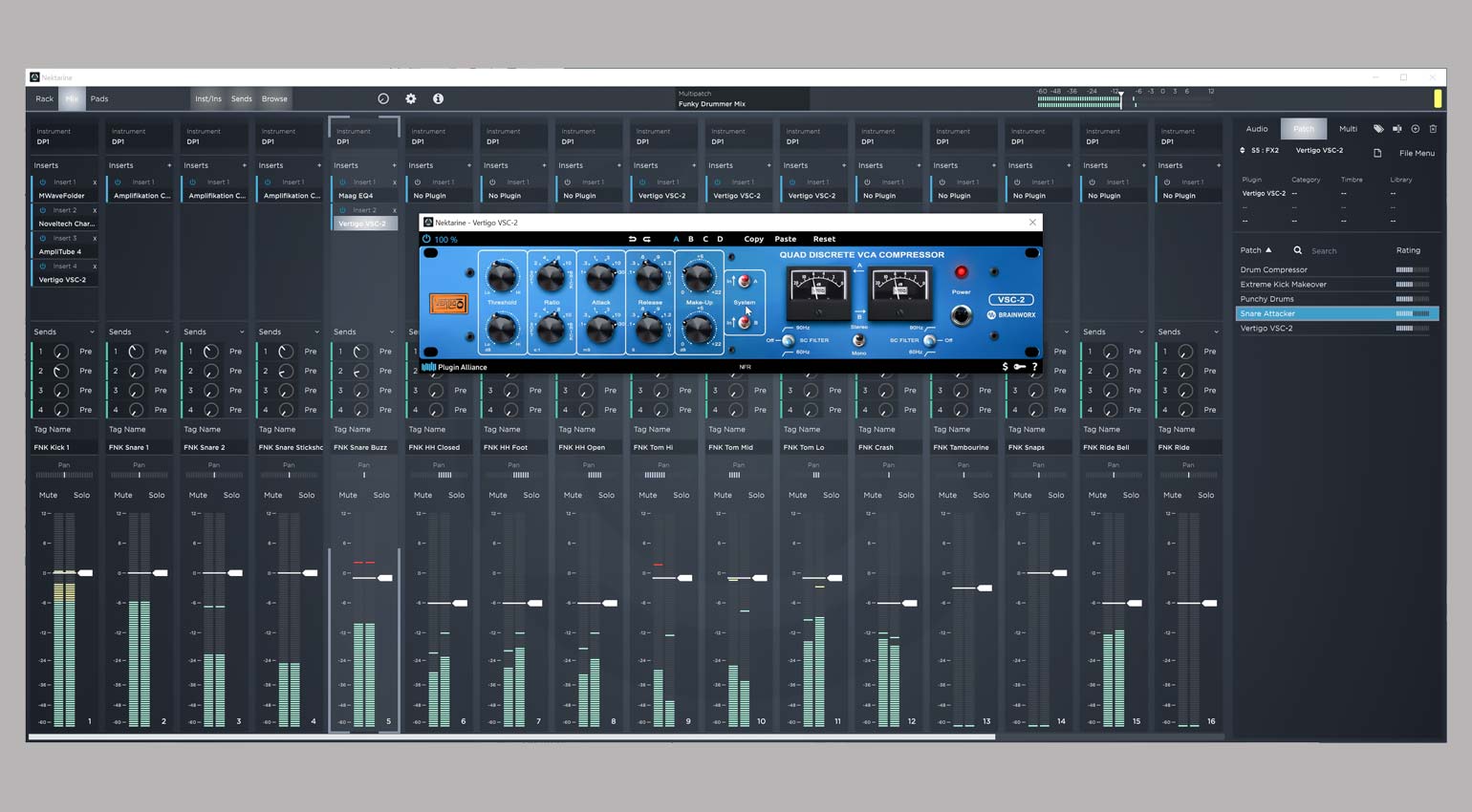Click the search magnifier icon in patch list
This screenshot has height=812, width=1472.
(1298, 250)
